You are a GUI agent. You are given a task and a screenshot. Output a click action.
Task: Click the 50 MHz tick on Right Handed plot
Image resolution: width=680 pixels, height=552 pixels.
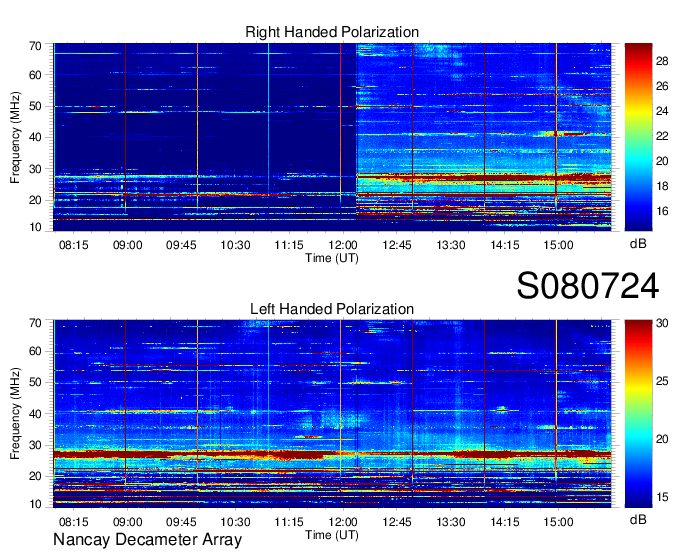[x=35, y=107]
